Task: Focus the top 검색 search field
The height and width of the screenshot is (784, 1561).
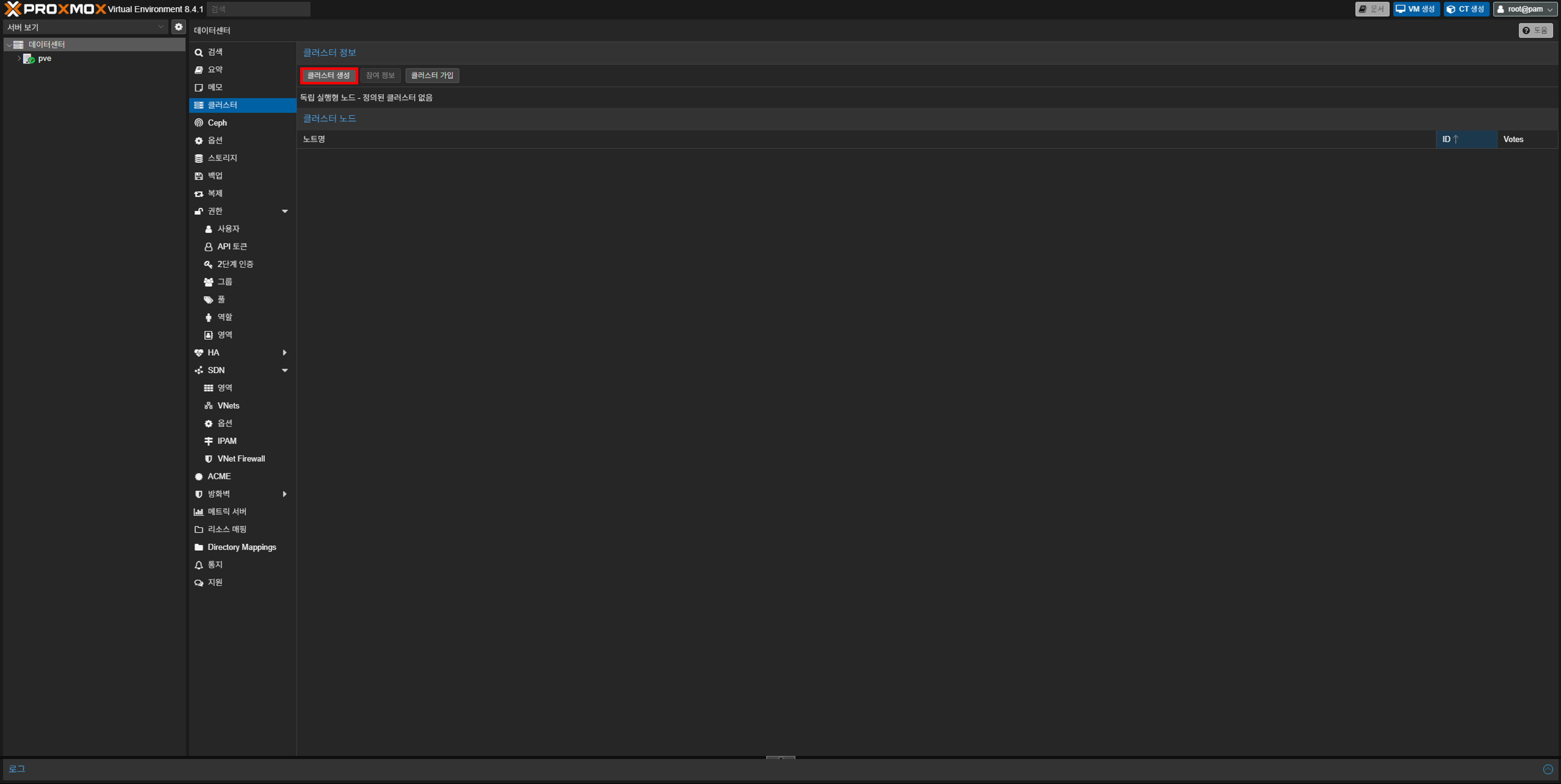Action: (x=259, y=9)
